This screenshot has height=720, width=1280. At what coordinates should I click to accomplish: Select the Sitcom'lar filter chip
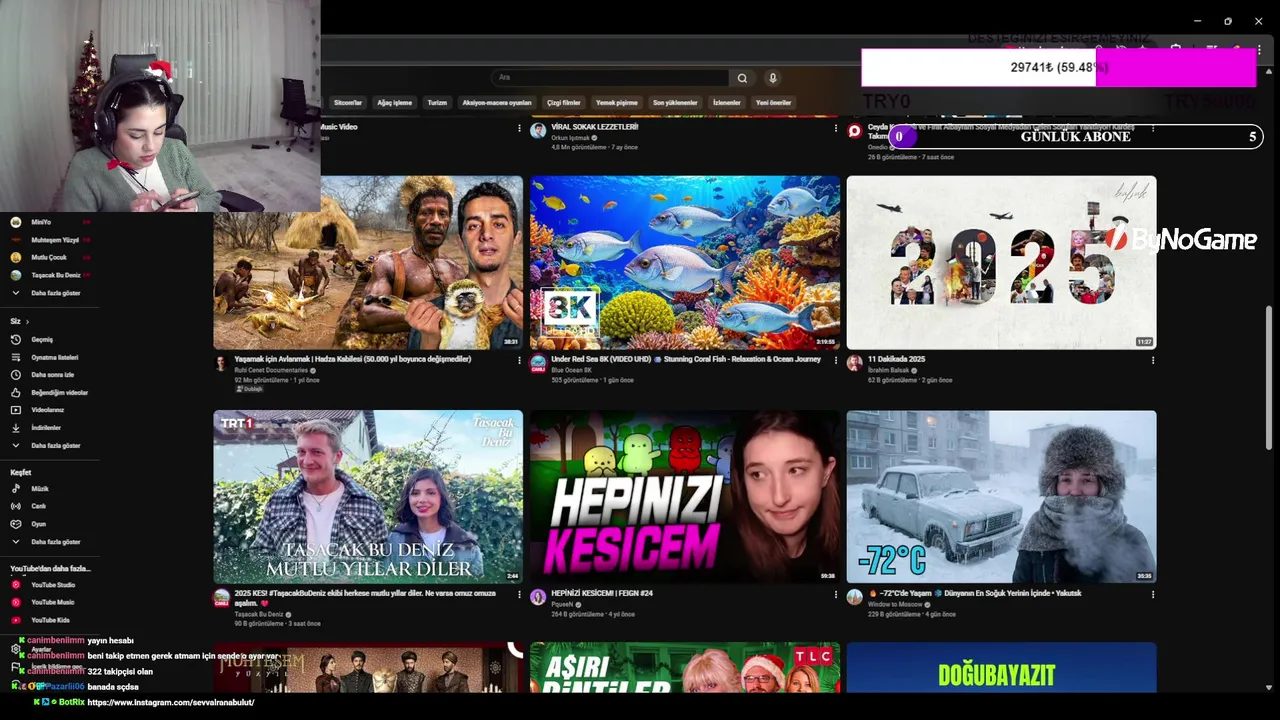coord(348,103)
